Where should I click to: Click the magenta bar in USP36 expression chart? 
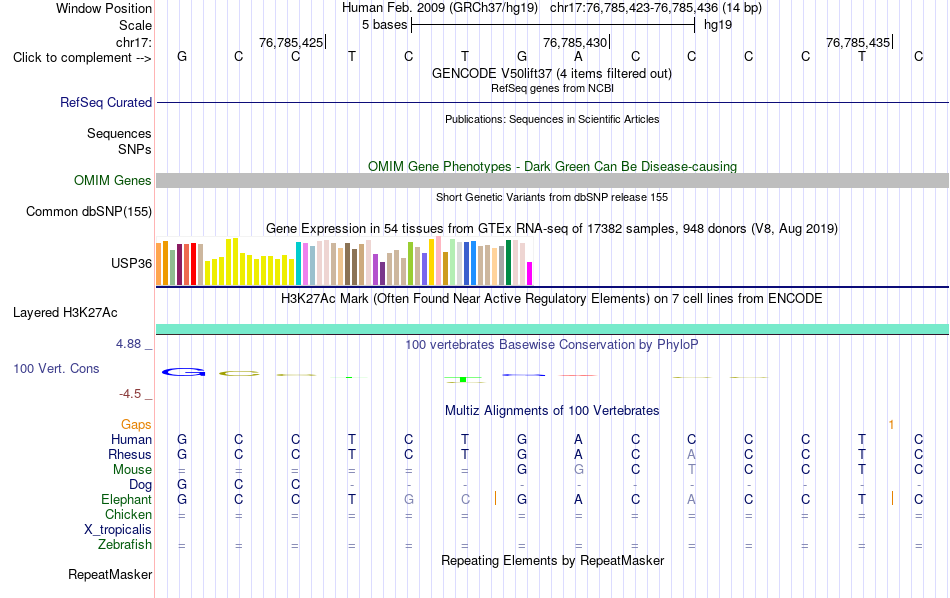tap(530, 273)
